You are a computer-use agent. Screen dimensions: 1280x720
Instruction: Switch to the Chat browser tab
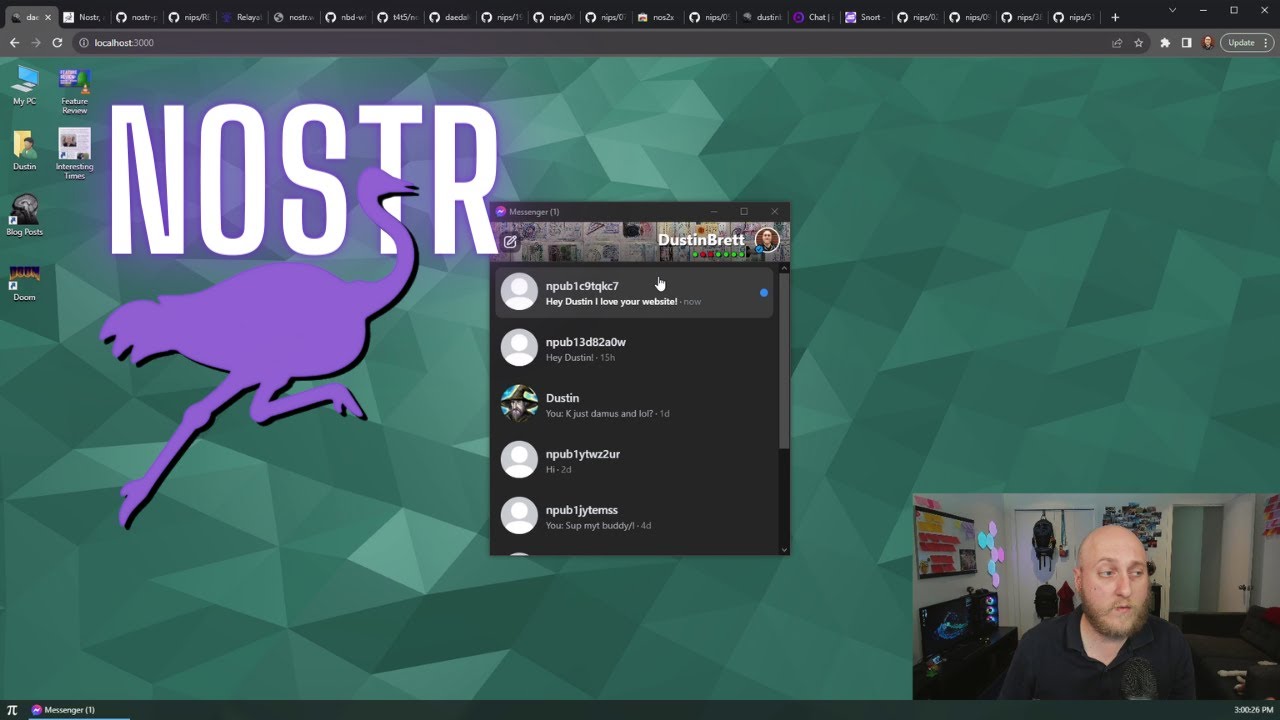[813, 17]
